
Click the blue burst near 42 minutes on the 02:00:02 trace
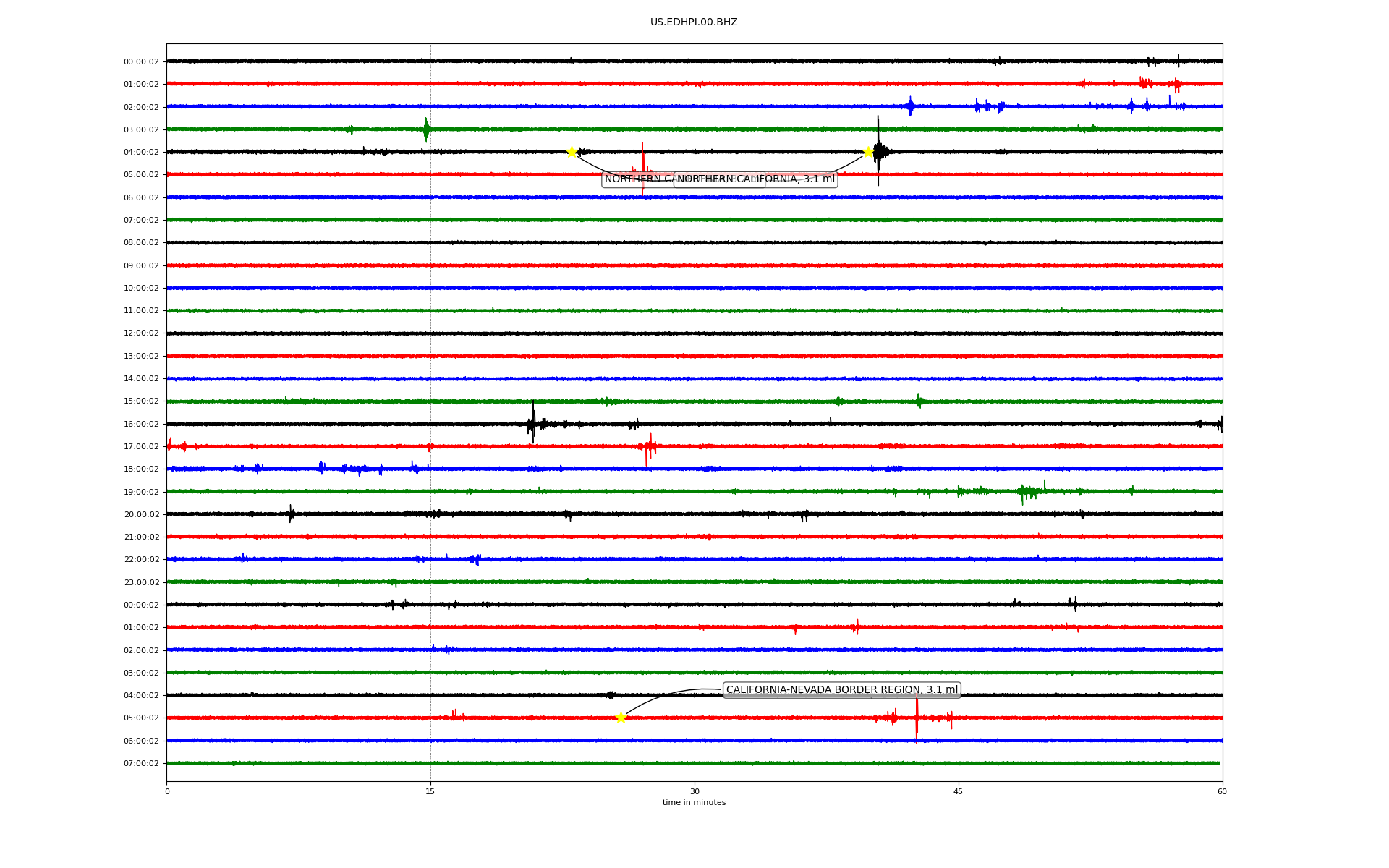[910, 106]
